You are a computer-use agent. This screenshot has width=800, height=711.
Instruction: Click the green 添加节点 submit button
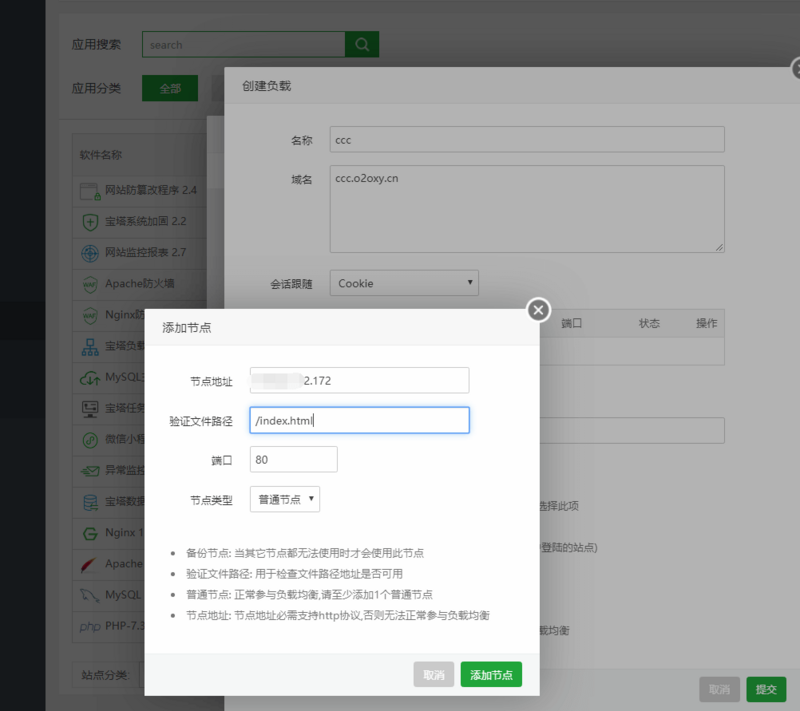[x=490, y=674]
